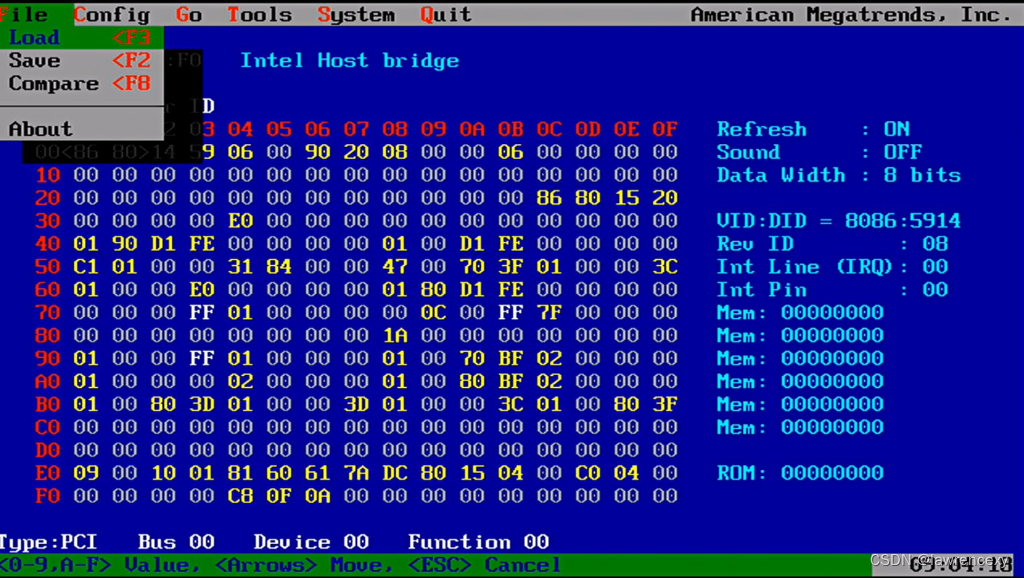1024x578 pixels.
Task: Click the <ESC> Cancel hint in the bottom bar
Action: 484,565
